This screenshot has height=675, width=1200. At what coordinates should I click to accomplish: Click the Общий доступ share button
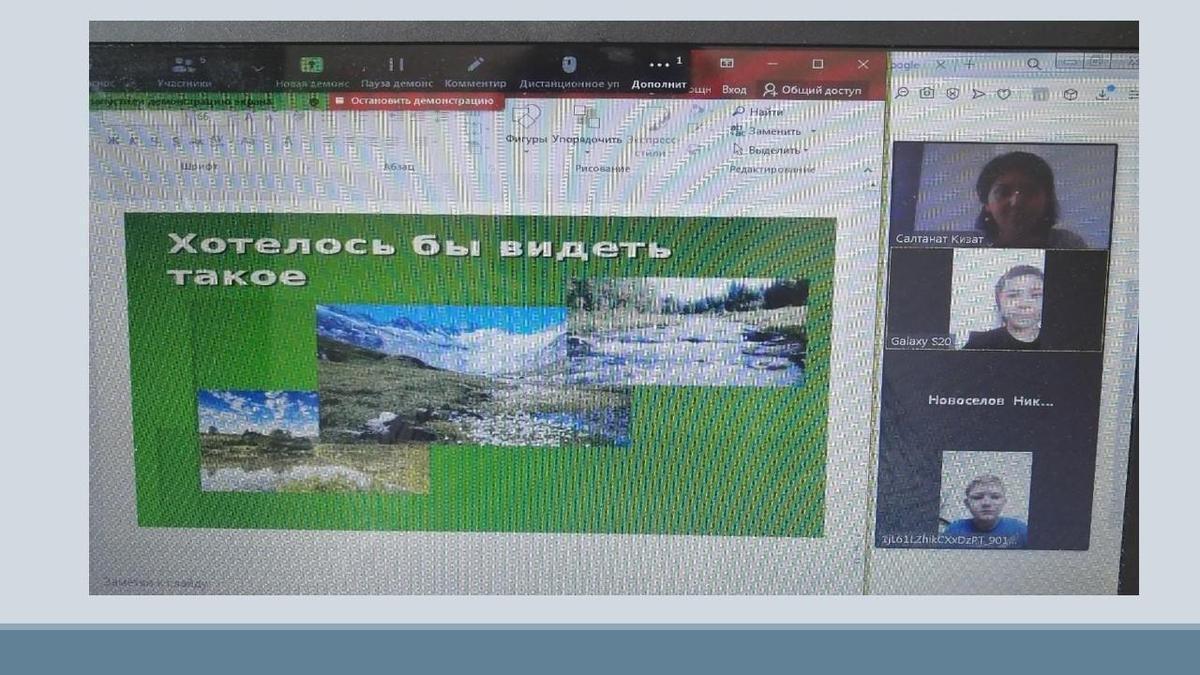tap(812, 90)
